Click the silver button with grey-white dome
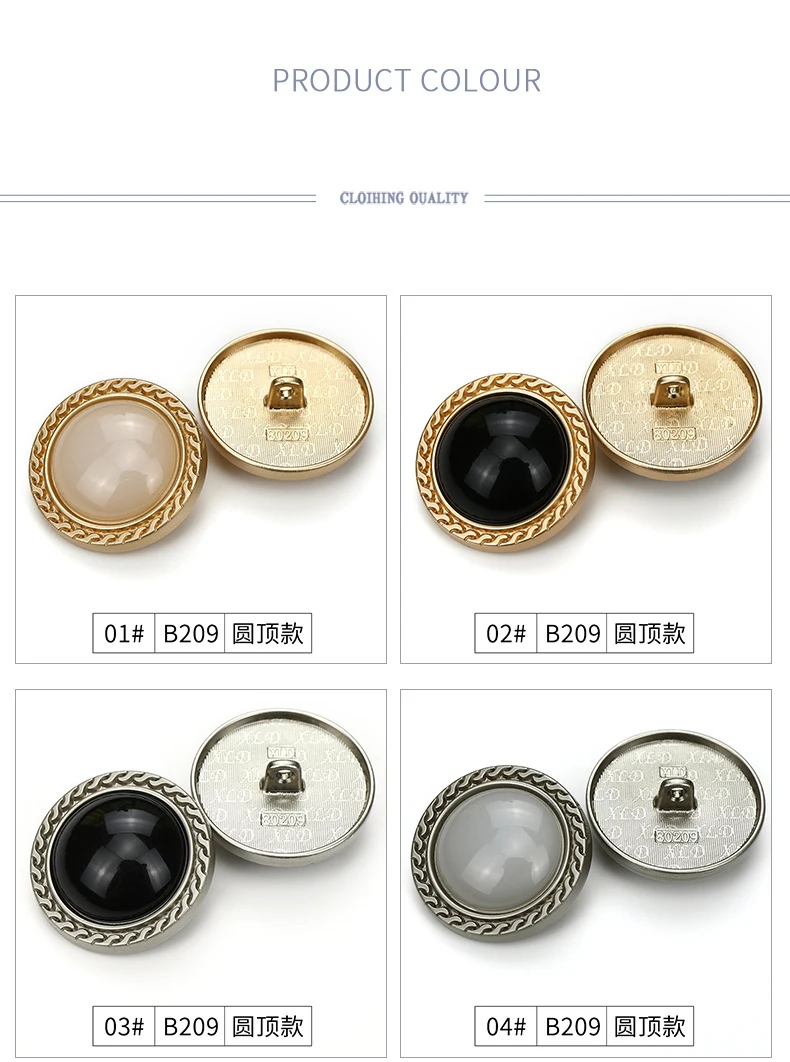Image resolution: width=790 pixels, height=1062 pixels. pyautogui.click(x=501, y=853)
